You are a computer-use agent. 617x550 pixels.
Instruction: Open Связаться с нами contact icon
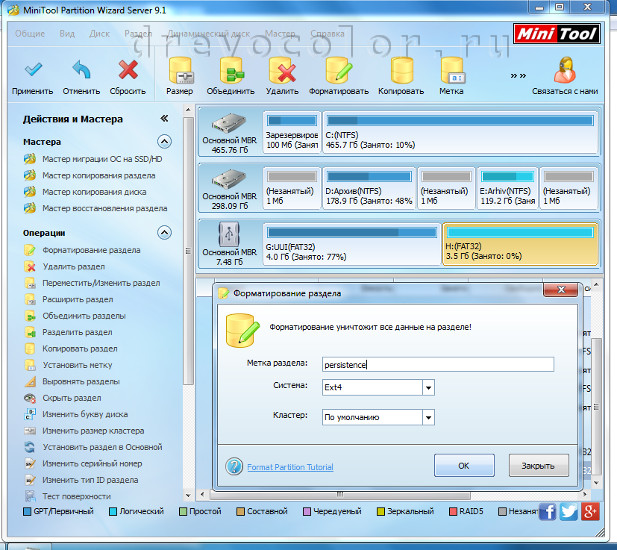(x=565, y=71)
